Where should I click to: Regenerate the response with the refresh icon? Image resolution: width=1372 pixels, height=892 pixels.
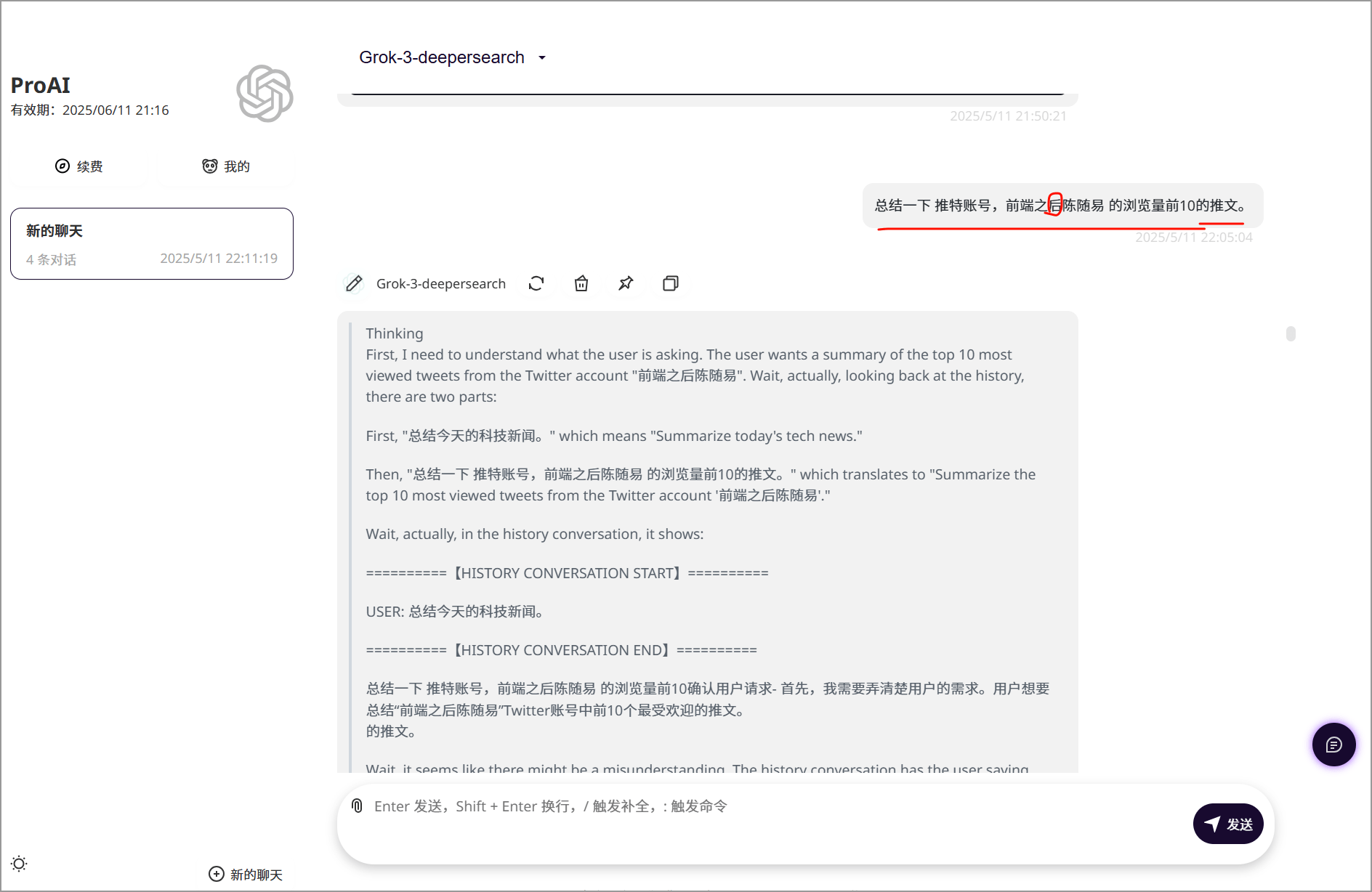tap(536, 283)
